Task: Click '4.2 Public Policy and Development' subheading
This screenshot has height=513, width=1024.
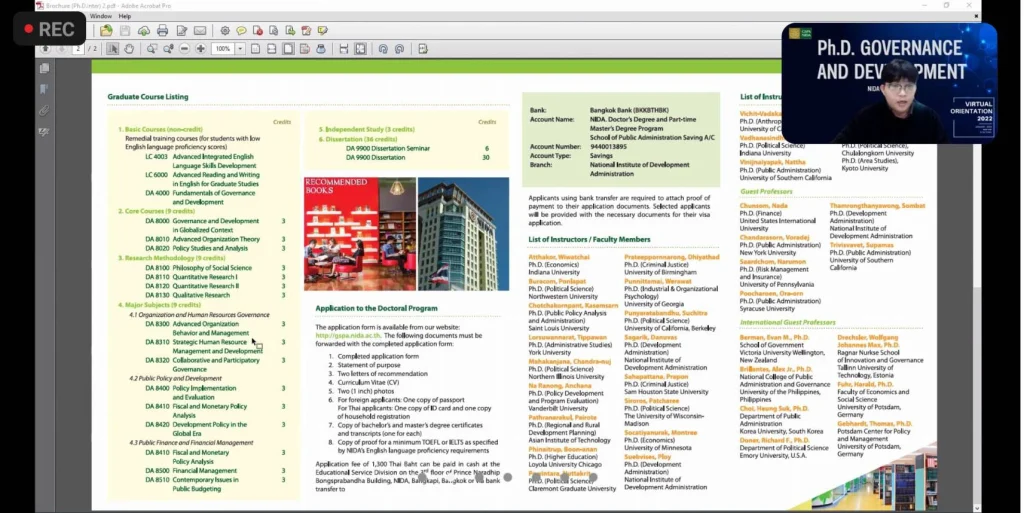Action: (175, 379)
